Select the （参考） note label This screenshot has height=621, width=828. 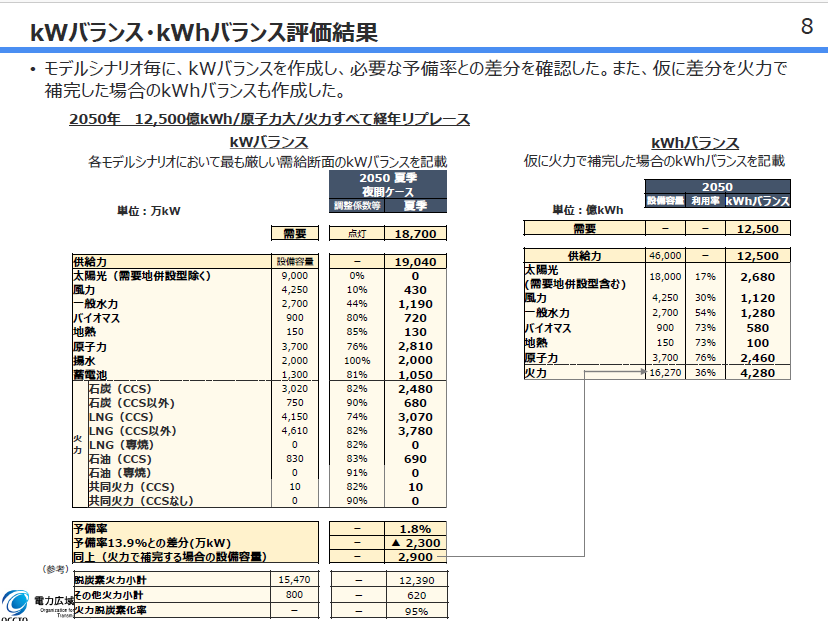point(55,569)
